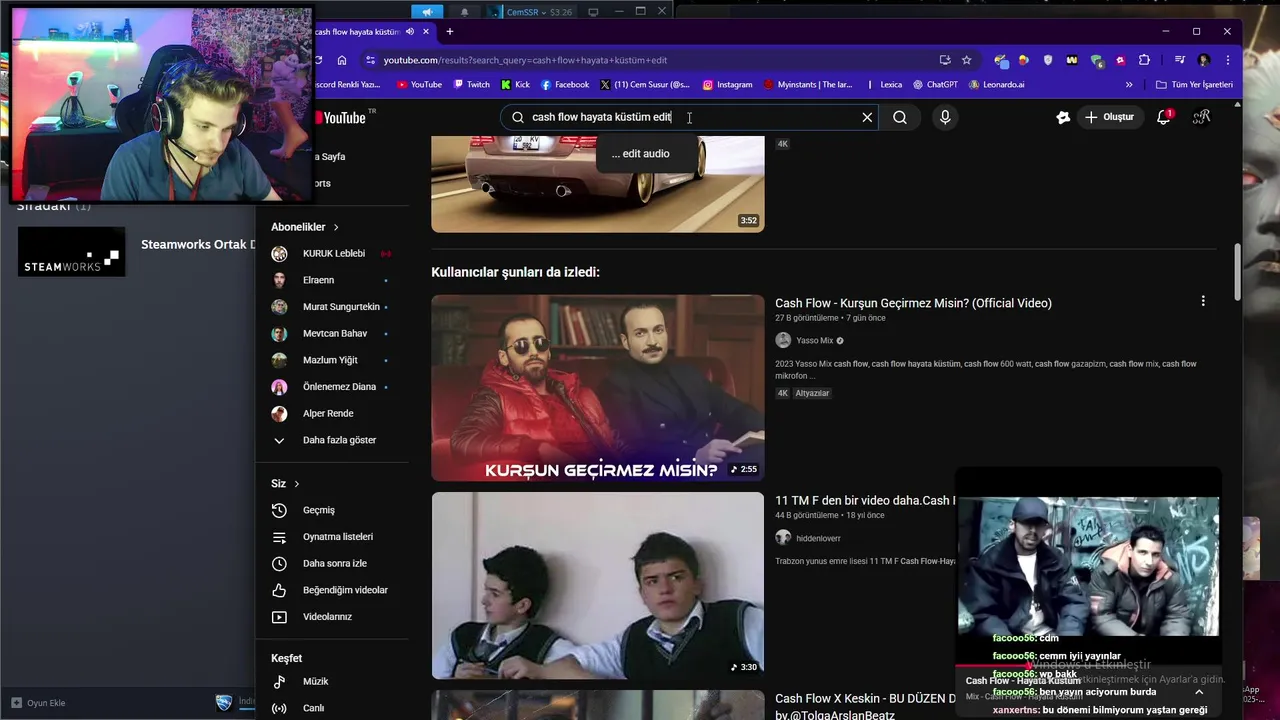Open the Oluştur create menu

tap(1109, 117)
